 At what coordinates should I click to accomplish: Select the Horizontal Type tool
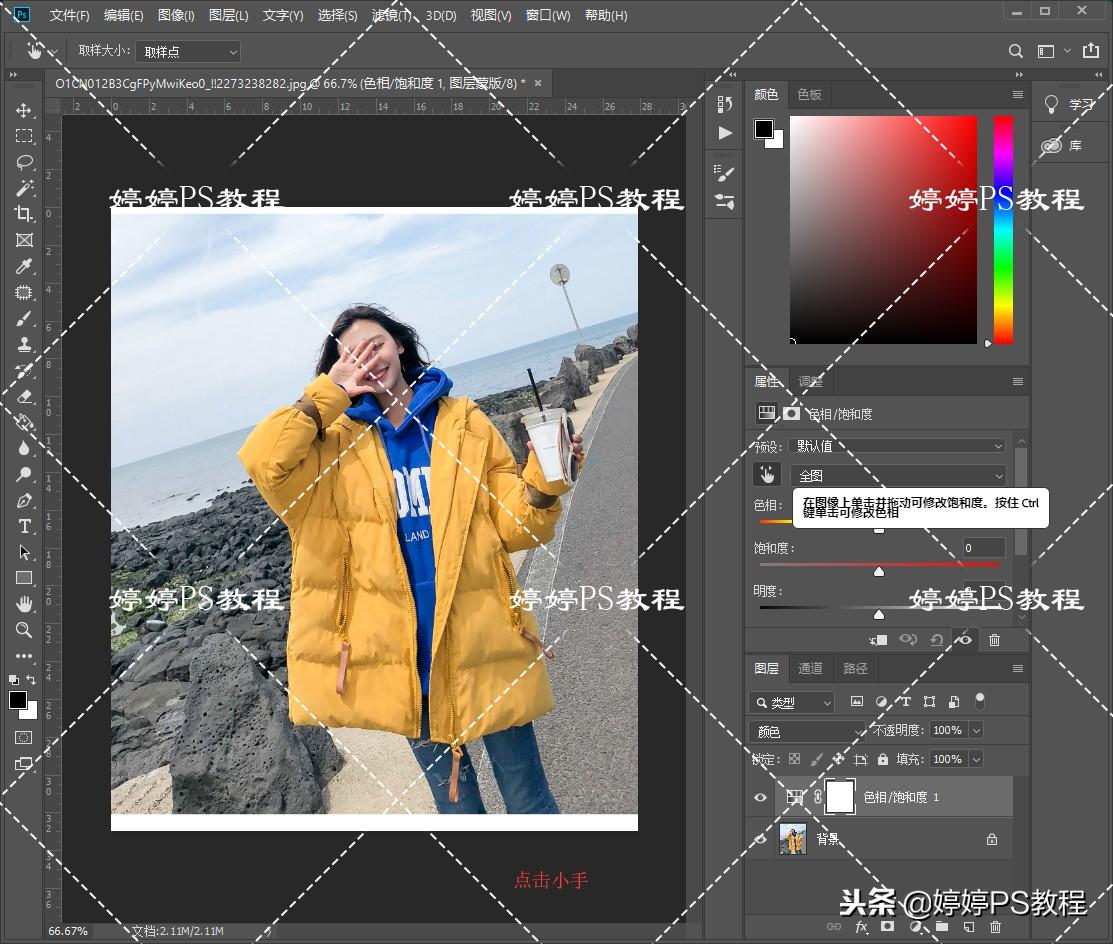tap(24, 526)
